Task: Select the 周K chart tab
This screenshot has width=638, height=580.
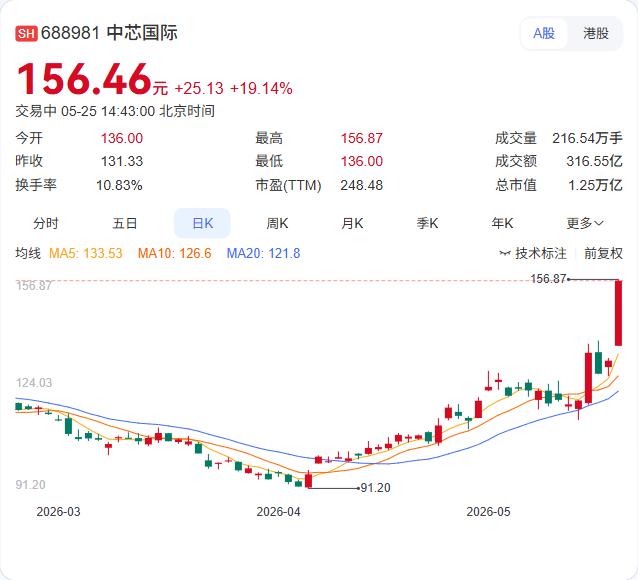Action: coord(277,223)
